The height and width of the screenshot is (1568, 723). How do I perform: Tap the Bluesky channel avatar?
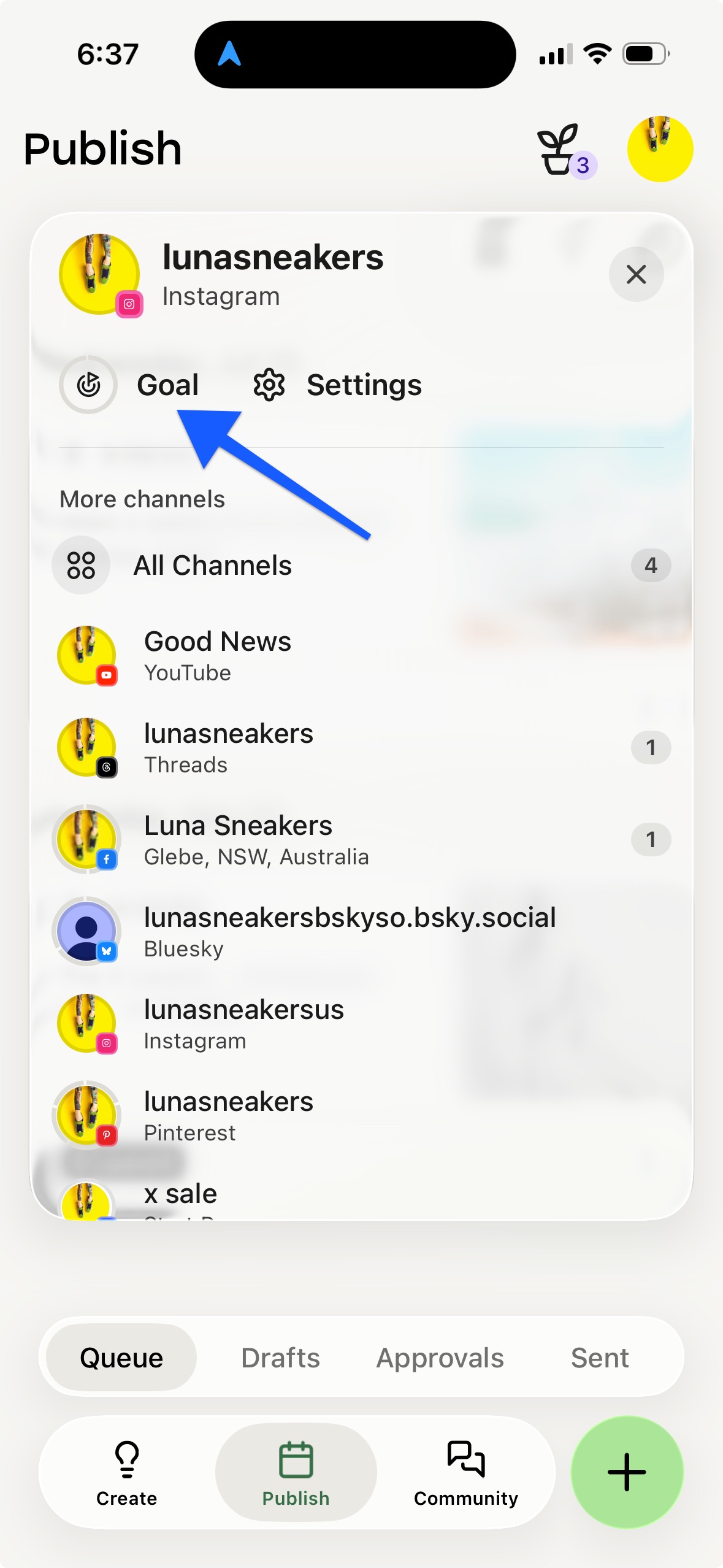point(87,932)
